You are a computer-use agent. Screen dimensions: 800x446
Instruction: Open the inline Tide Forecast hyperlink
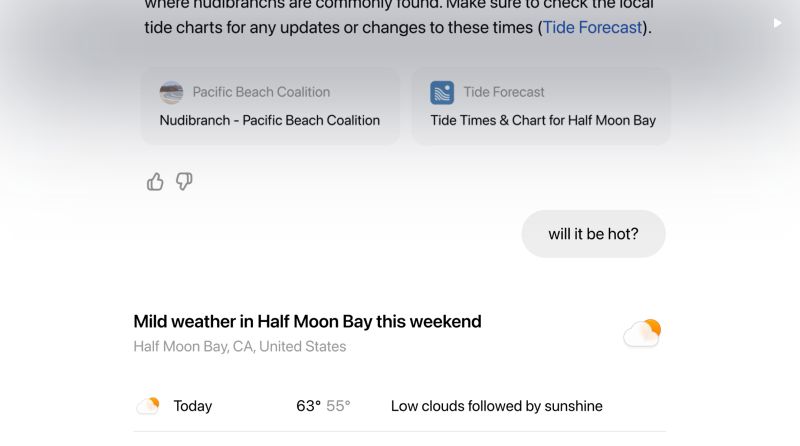592,27
